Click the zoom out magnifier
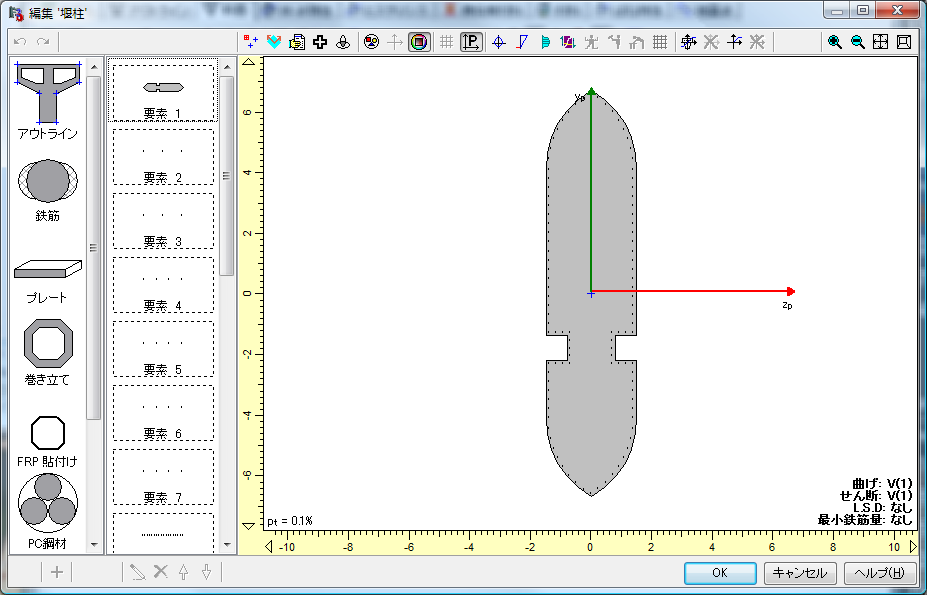Image resolution: width=927 pixels, height=595 pixels. click(857, 42)
